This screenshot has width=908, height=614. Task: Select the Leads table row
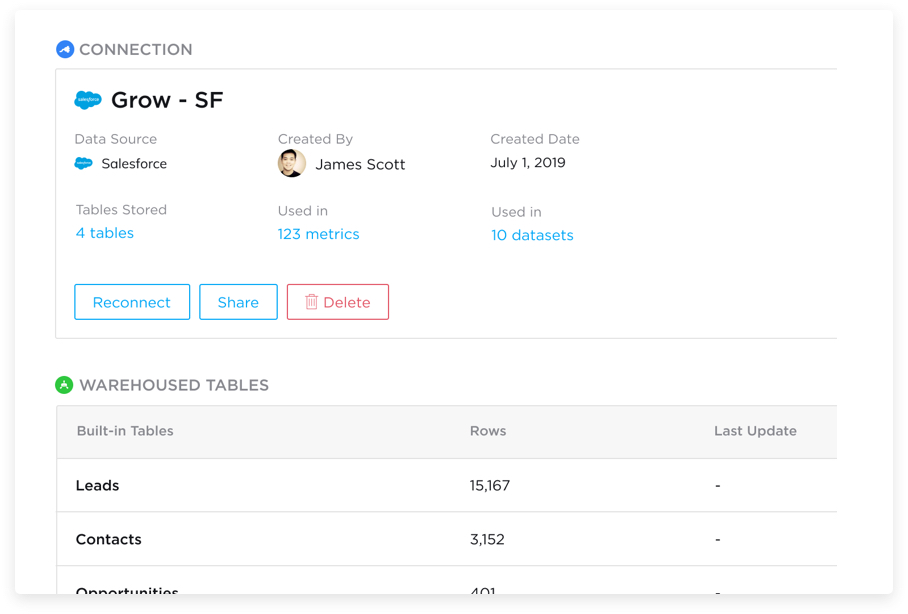[98, 486]
